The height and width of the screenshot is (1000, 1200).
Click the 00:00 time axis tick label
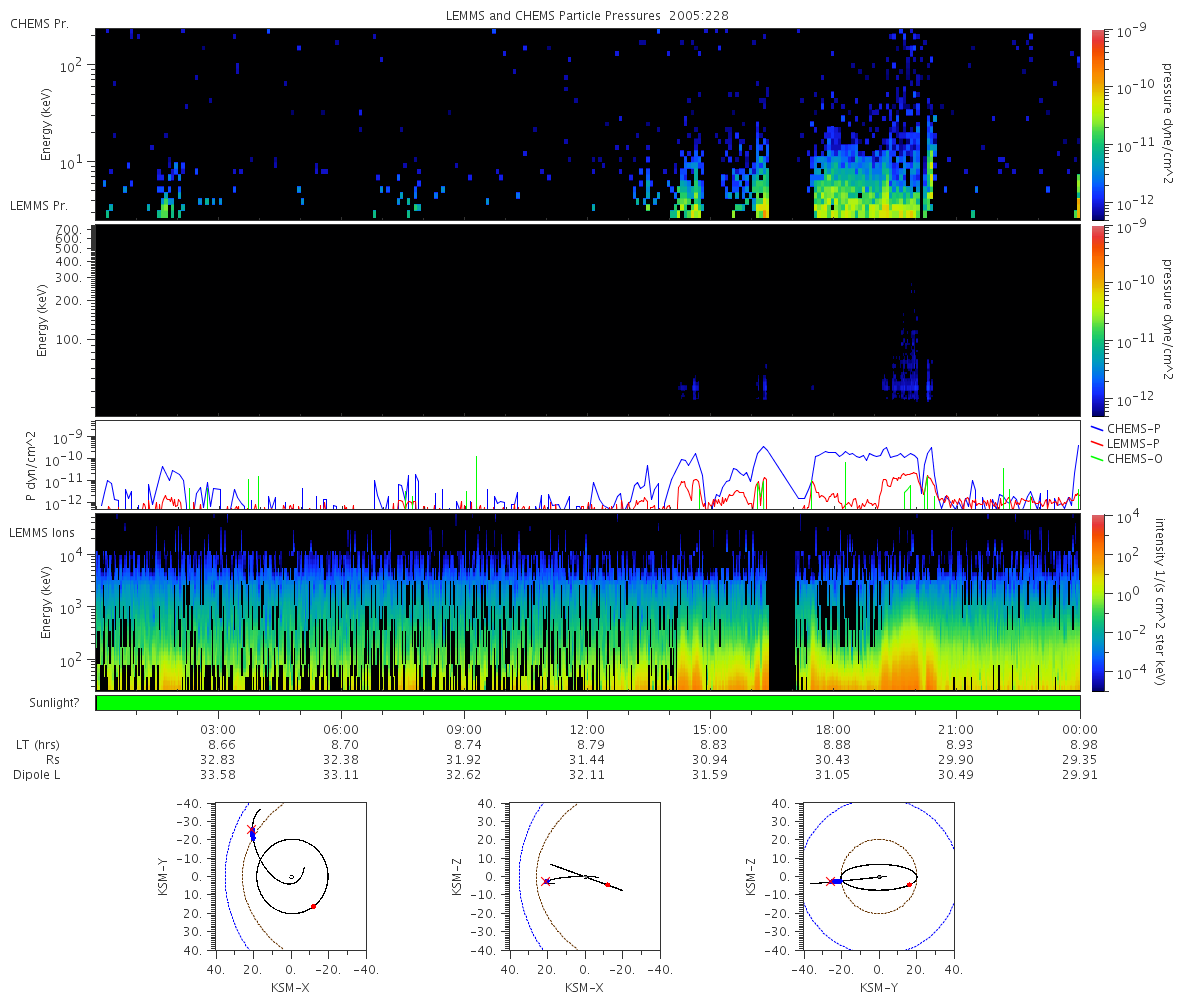point(1080,729)
